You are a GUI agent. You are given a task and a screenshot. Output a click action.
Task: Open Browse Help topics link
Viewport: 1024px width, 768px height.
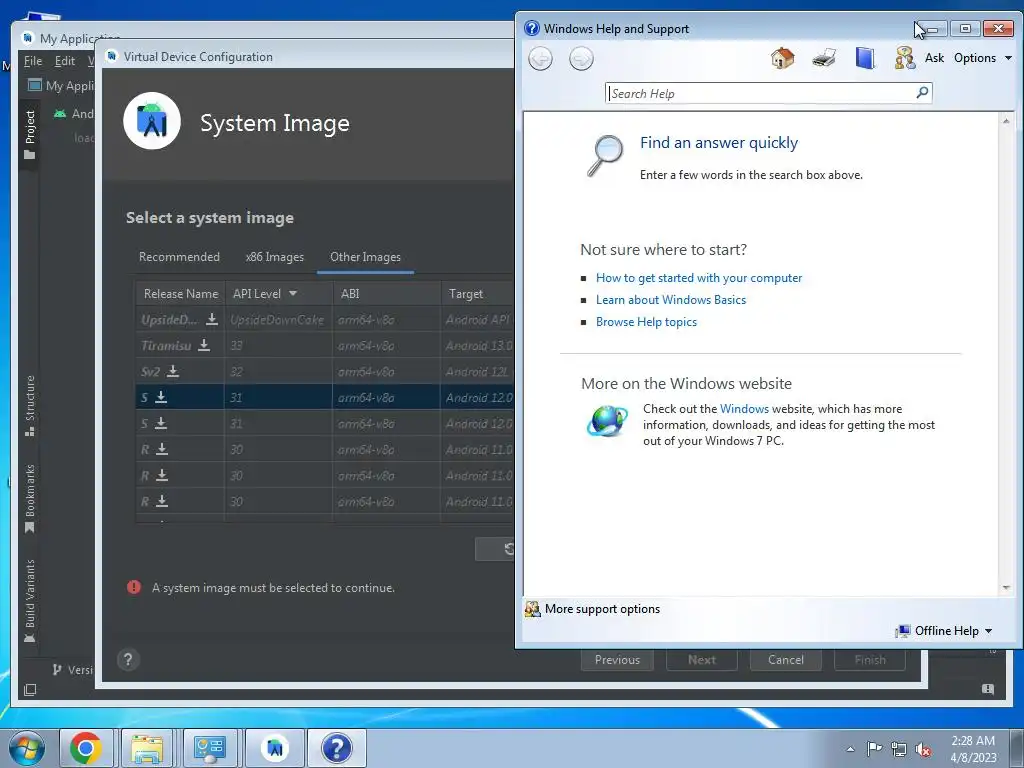pyautogui.click(x=646, y=322)
